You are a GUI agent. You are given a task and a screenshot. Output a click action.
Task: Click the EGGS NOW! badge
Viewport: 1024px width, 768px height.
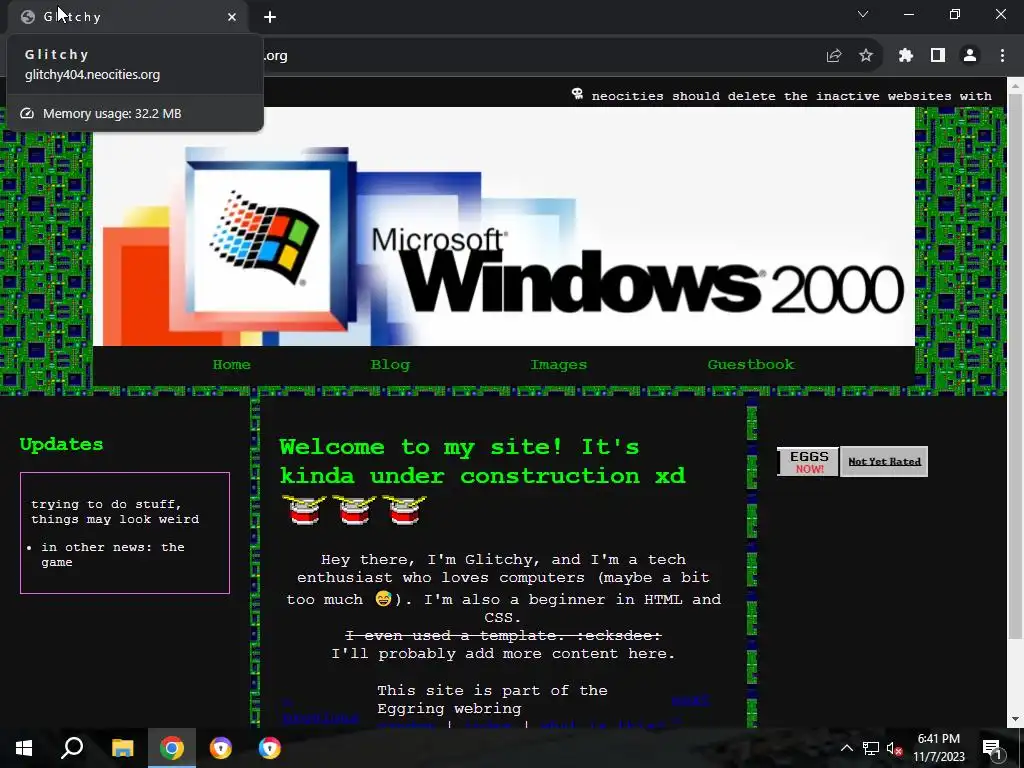click(x=808, y=462)
